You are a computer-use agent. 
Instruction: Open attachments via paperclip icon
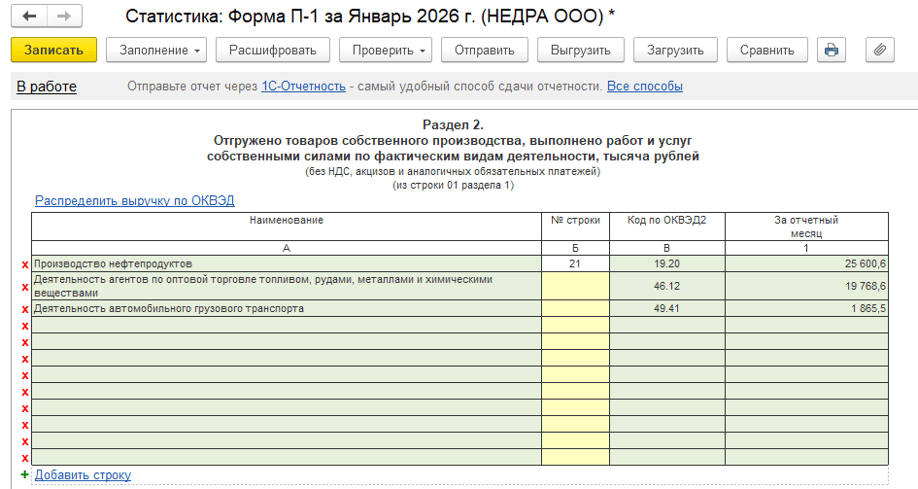[879, 50]
